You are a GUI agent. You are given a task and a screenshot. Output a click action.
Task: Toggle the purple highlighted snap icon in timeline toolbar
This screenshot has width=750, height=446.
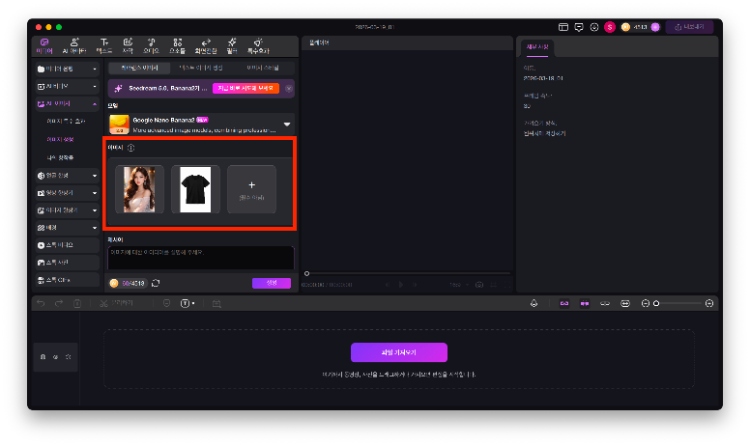[564, 303]
